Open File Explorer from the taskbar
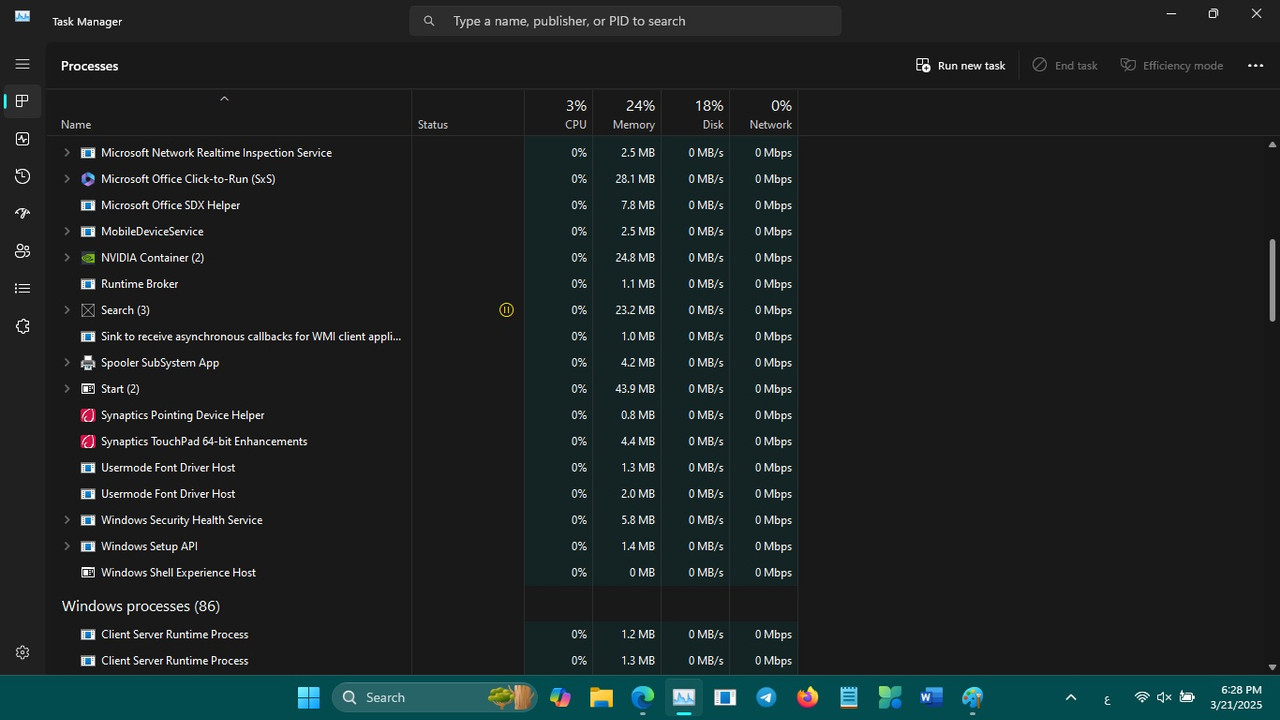This screenshot has width=1280, height=720. pos(601,697)
